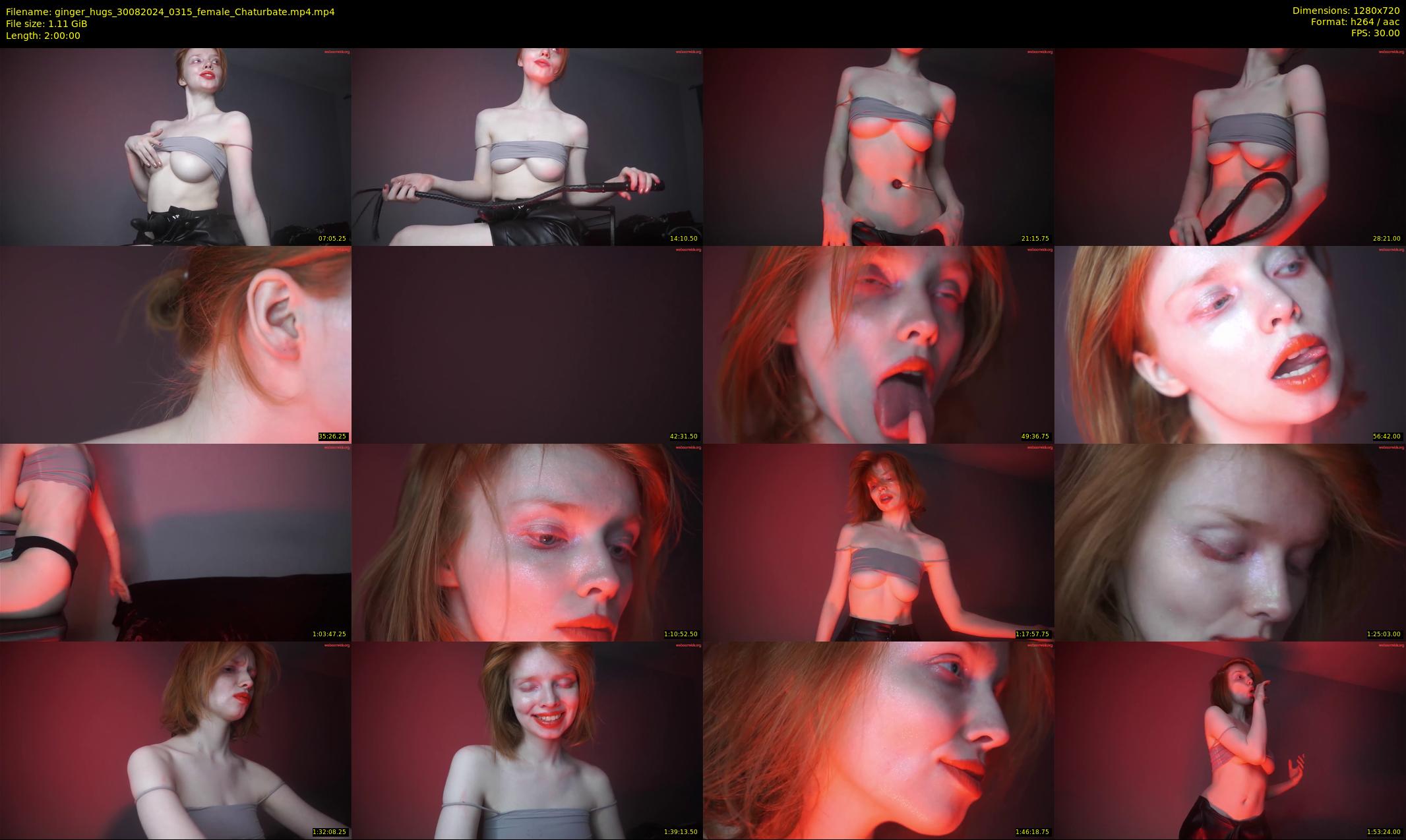Open the face close-up at 1:10:52.50

coord(527,542)
